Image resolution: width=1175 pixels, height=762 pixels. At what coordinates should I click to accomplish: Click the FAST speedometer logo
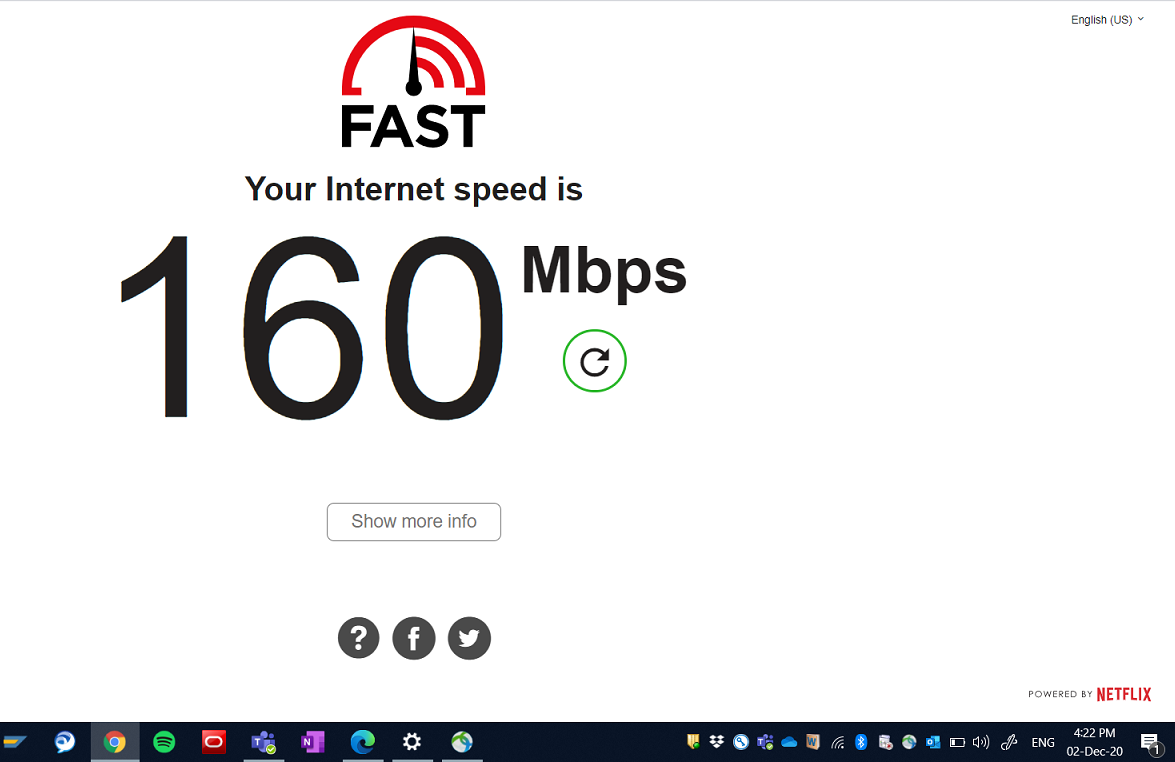tap(414, 82)
